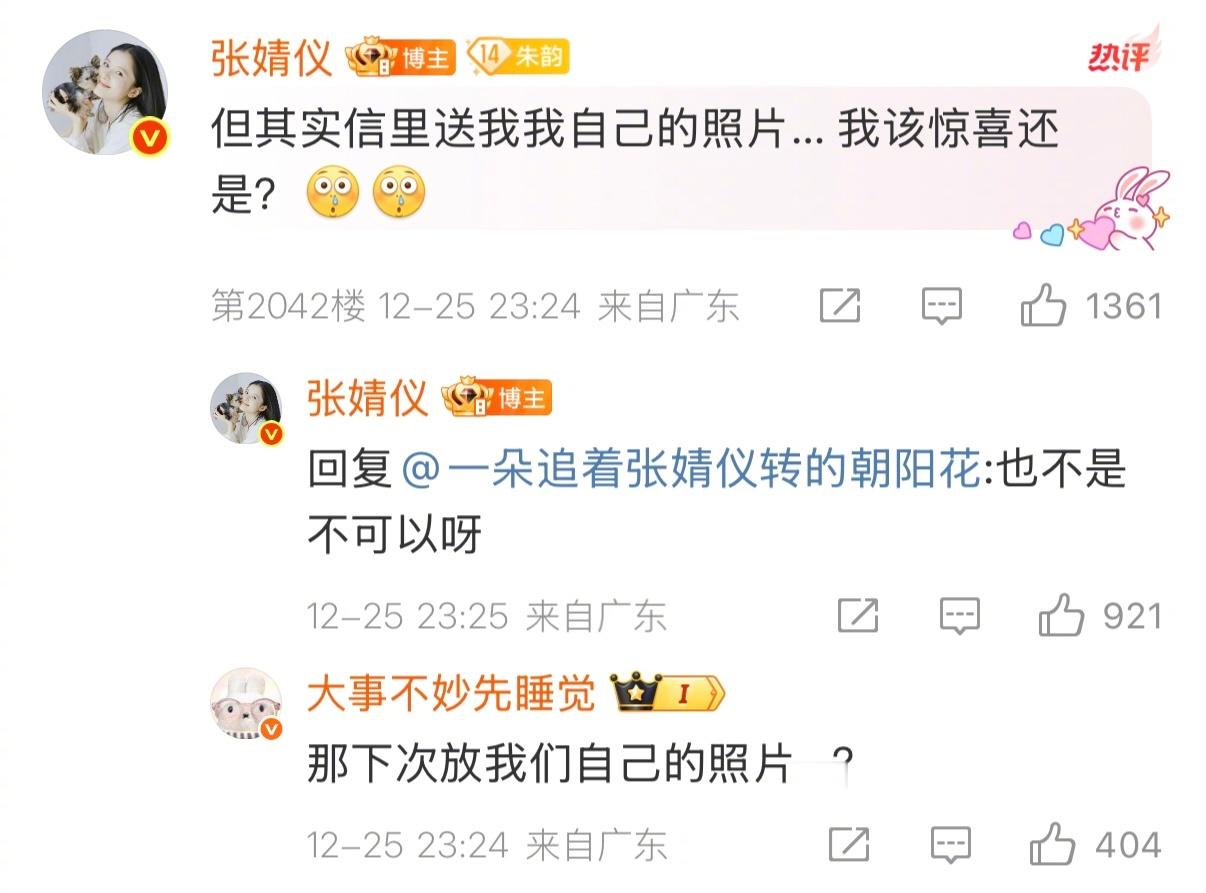The height and width of the screenshot is (893, 1206).
Task: Repost 大事不妙先睡觉's comment
Action: point(849,846)
